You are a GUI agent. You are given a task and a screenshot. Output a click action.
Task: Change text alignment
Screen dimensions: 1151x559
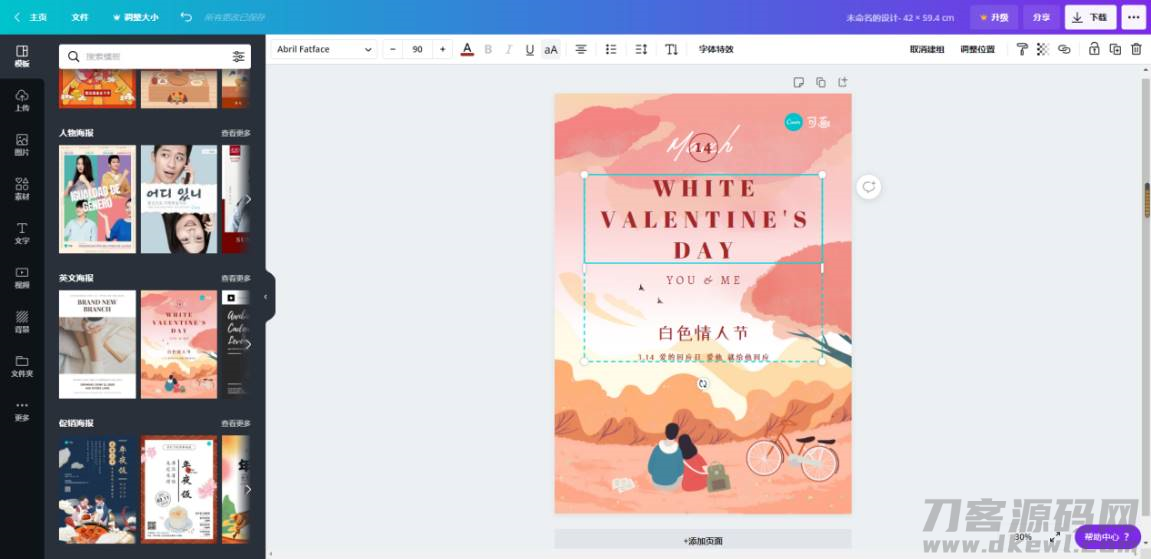tap(581, 49)
